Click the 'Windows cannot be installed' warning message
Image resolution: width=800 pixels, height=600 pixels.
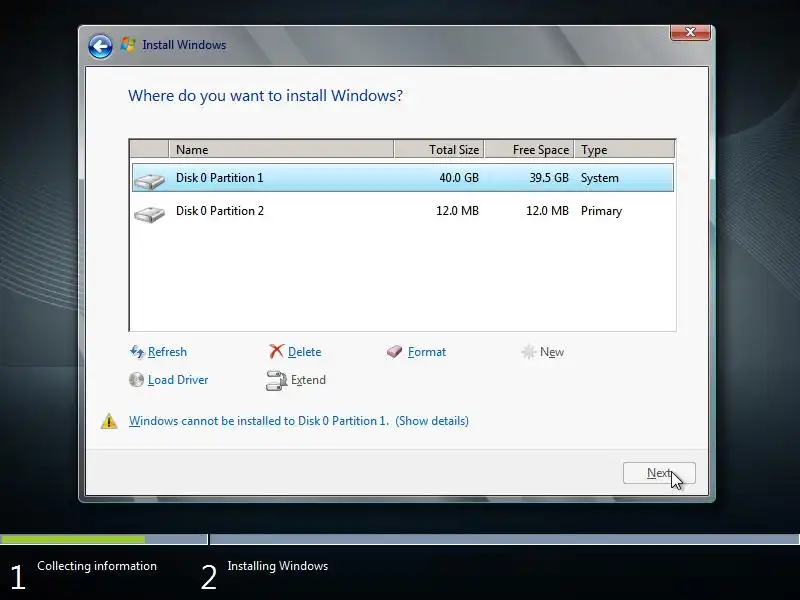(259, 421)
